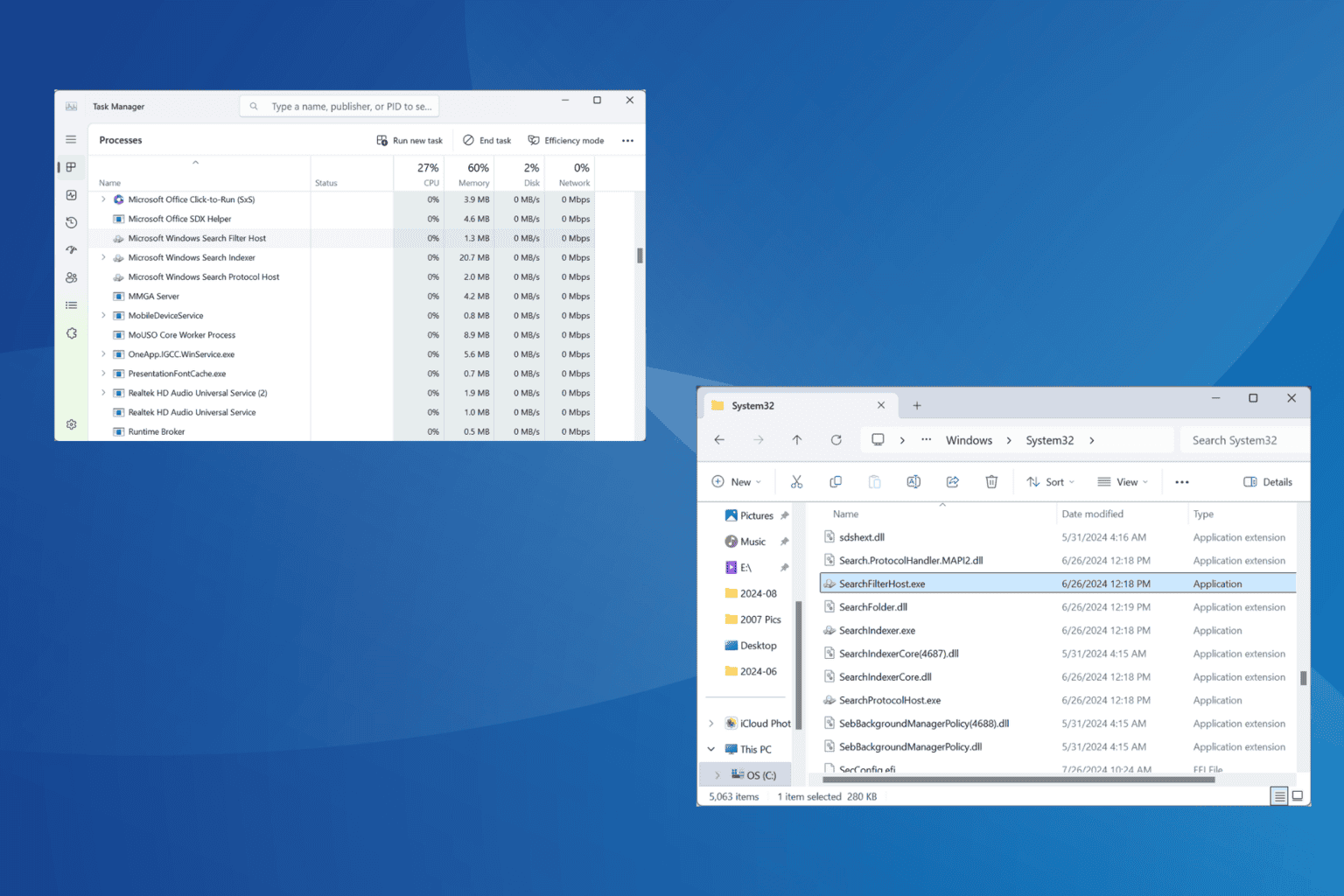This screenshot has width=1344, height=896.
Task: Click the Delete trash icon
Action: pyautogui.click(x=991, y=482)
